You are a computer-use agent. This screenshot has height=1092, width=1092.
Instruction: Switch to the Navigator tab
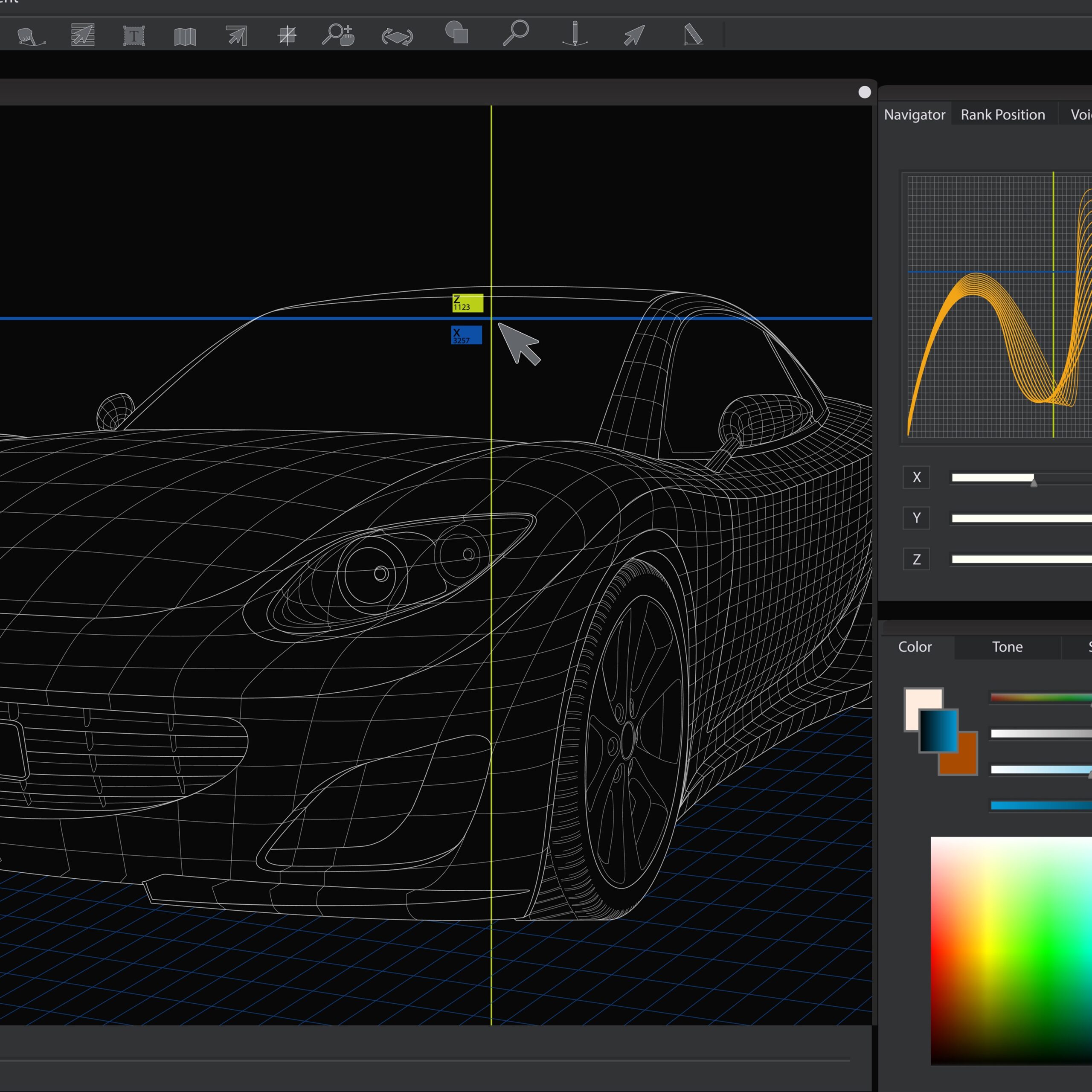tap(914, 115)
